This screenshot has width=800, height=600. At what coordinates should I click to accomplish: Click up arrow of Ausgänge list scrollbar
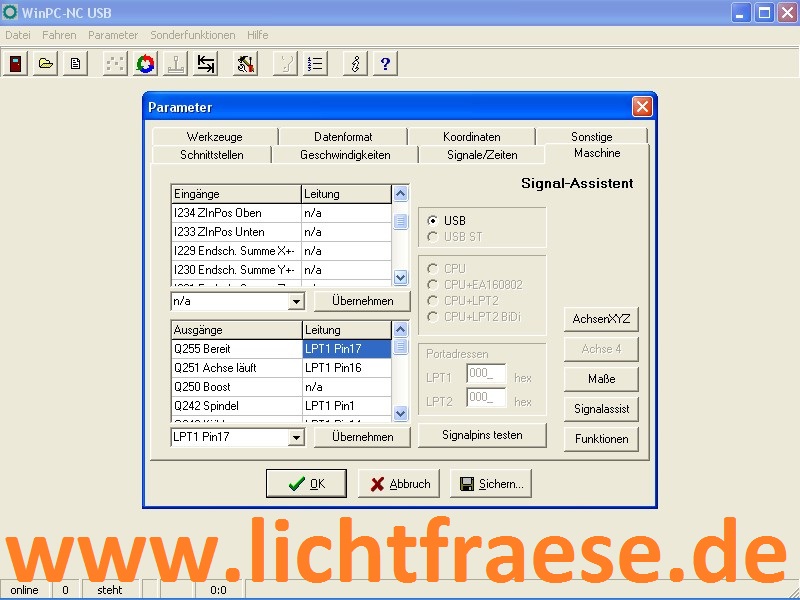coord(401,330)
